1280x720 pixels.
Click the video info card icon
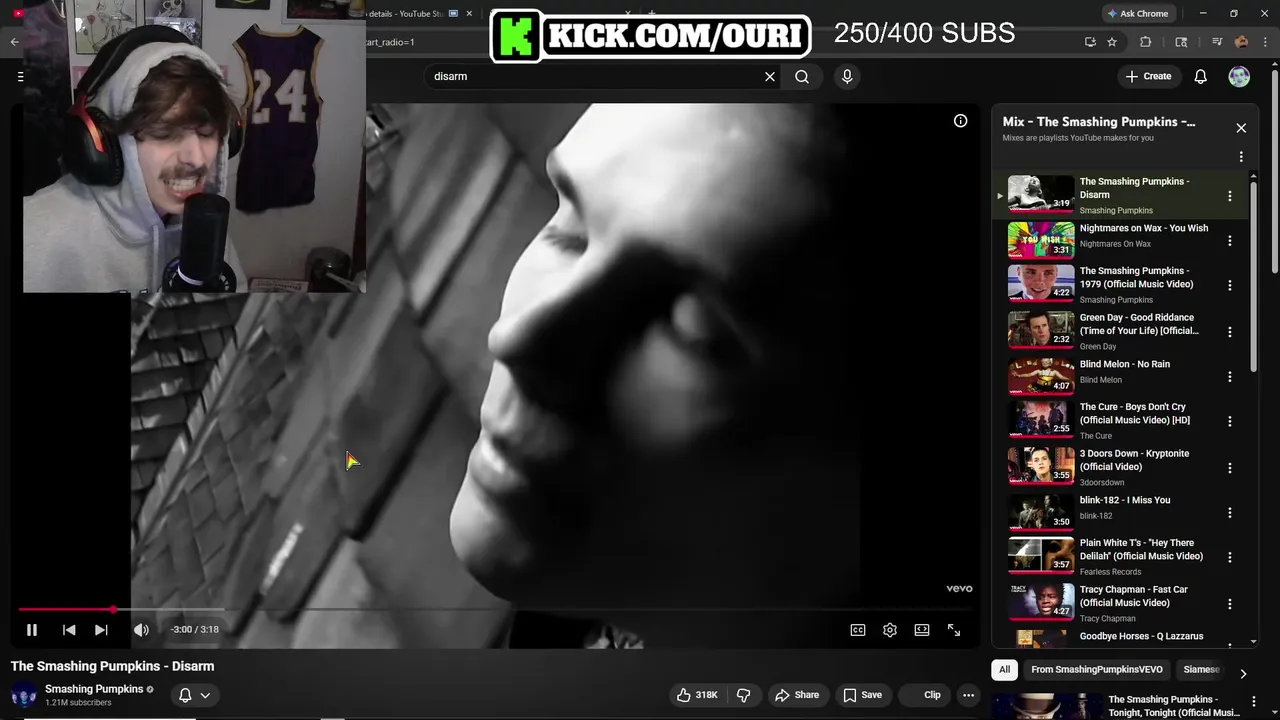coord(961,121)
